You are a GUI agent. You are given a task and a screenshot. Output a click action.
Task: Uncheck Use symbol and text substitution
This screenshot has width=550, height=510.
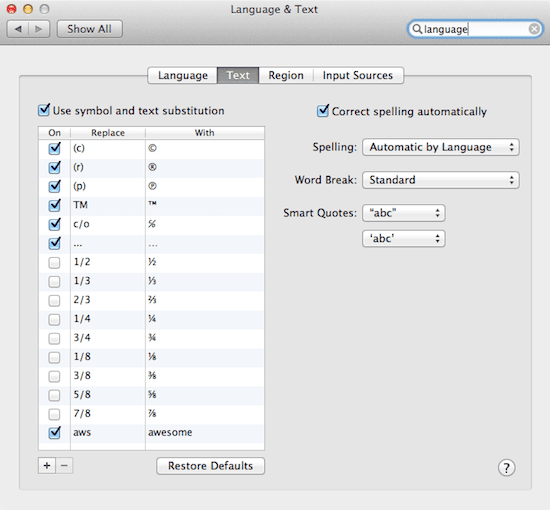tap(44, 110)
